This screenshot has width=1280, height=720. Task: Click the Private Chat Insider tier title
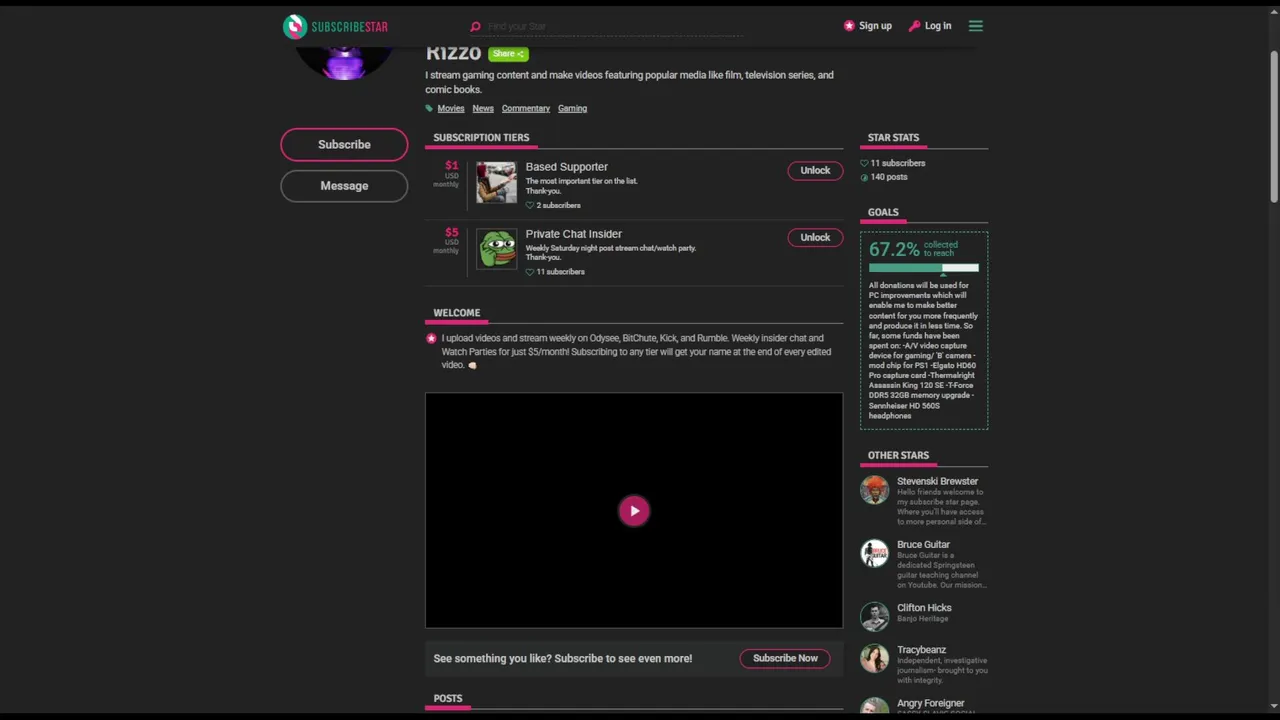tap(573, 234)
